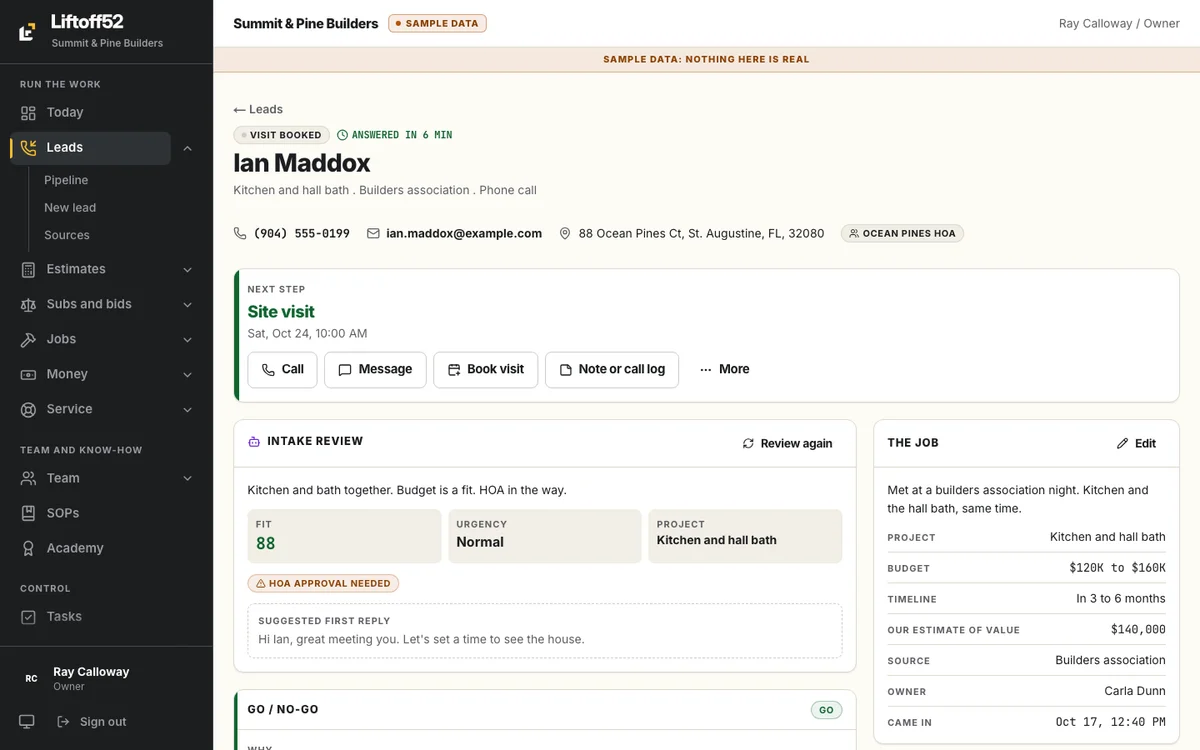Click the suggested first reply text box
The height and width of the screenshot is (750, 1200).
click(x=545, y=630)
